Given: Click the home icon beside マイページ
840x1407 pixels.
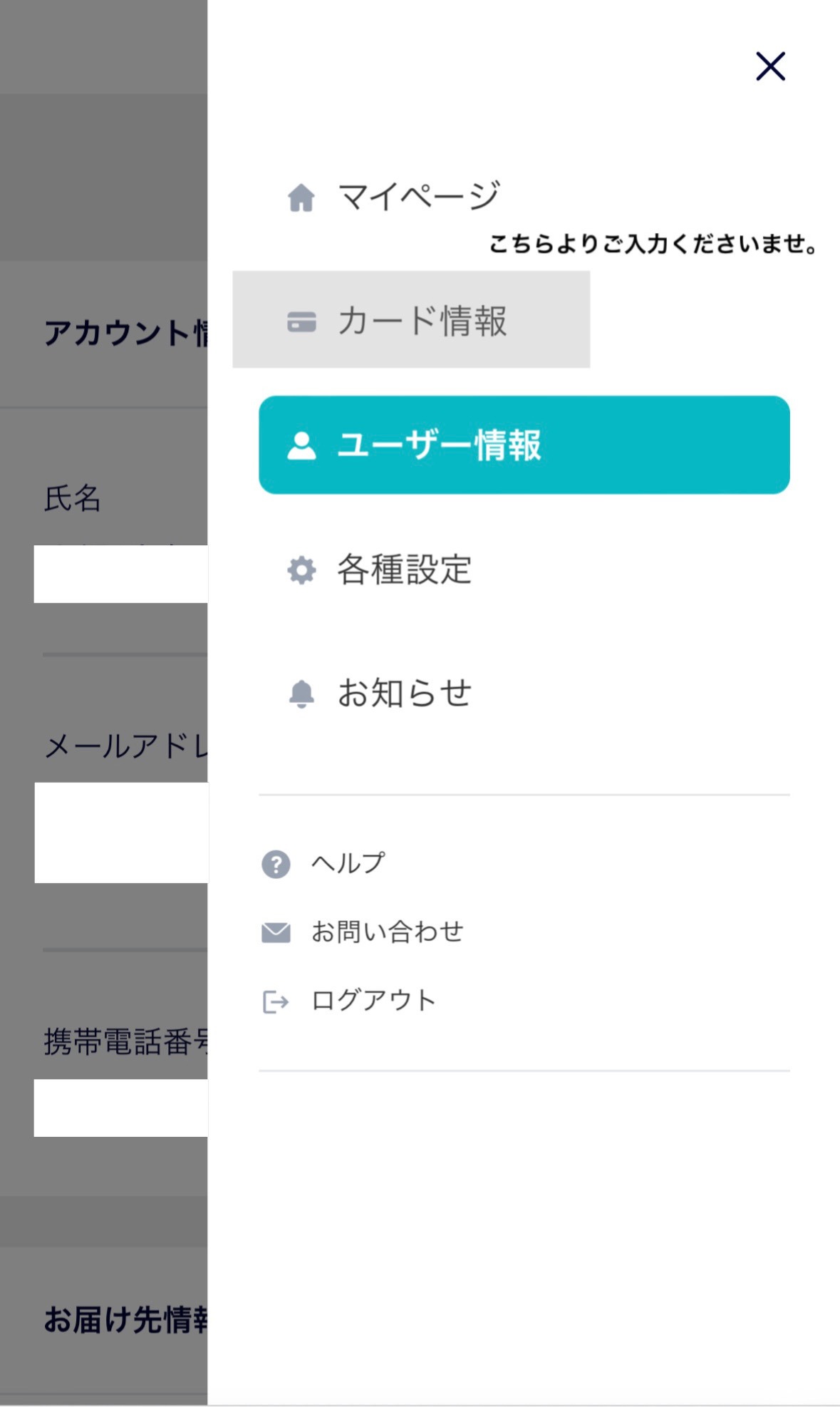Looking at the screenshot, I should pos(301,197).
